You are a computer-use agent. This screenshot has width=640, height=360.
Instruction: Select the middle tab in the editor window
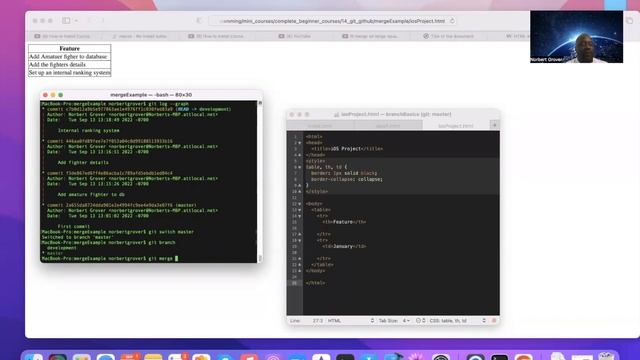(388, 126)
